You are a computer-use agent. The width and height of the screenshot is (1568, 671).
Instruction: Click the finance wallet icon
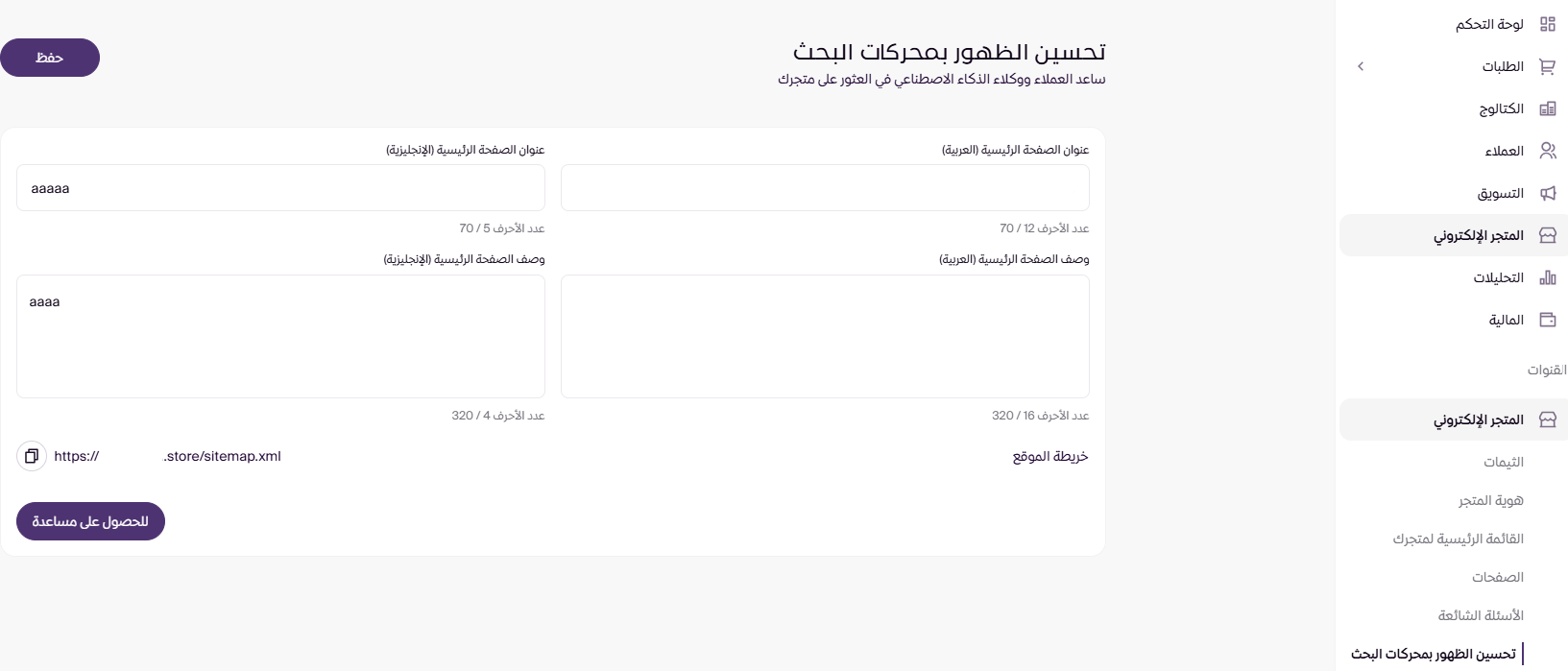click(x=1547, y=320)
